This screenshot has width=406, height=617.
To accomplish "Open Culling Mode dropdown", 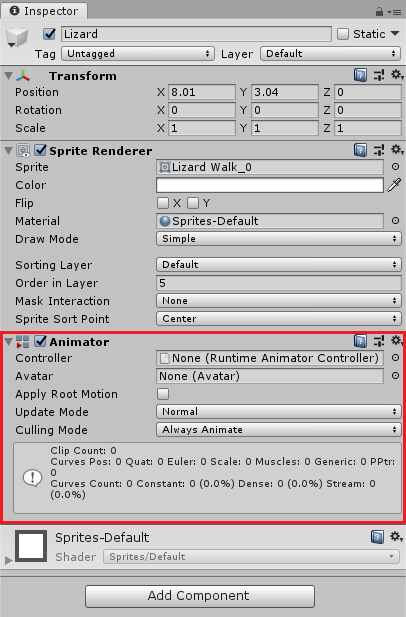I will point(279,430).
